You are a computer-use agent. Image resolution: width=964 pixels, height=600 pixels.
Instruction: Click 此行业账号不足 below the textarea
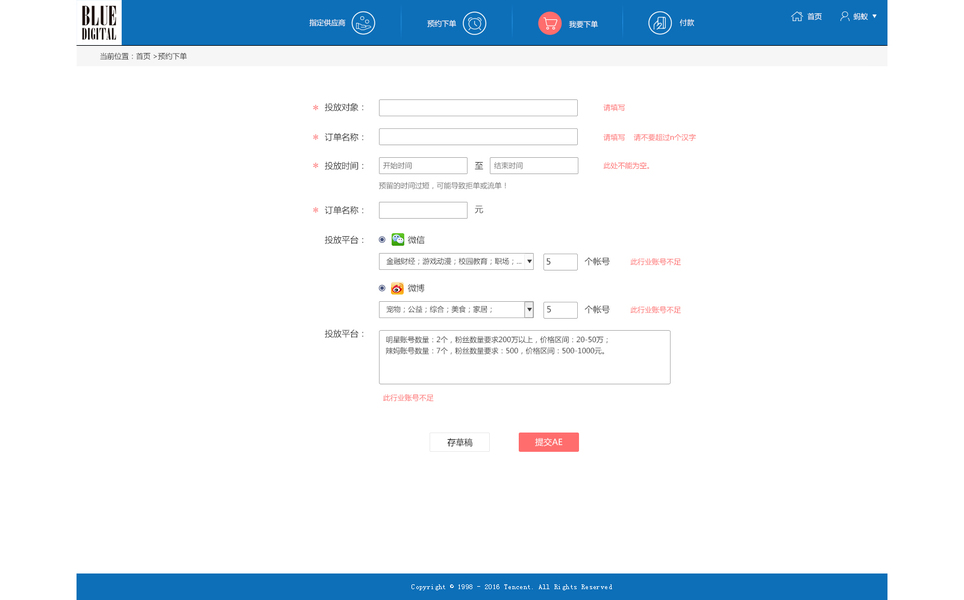coord(408,398)
